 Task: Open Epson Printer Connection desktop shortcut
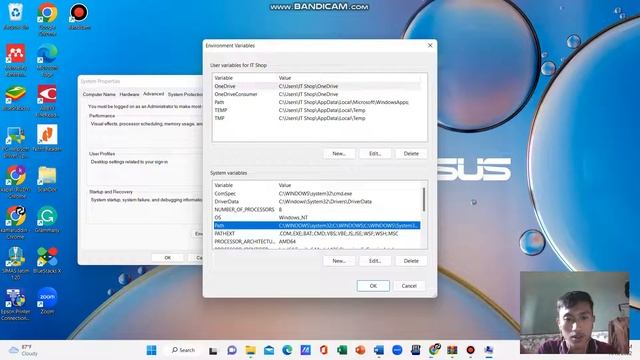pyautogui.click(x=16, y=304)
